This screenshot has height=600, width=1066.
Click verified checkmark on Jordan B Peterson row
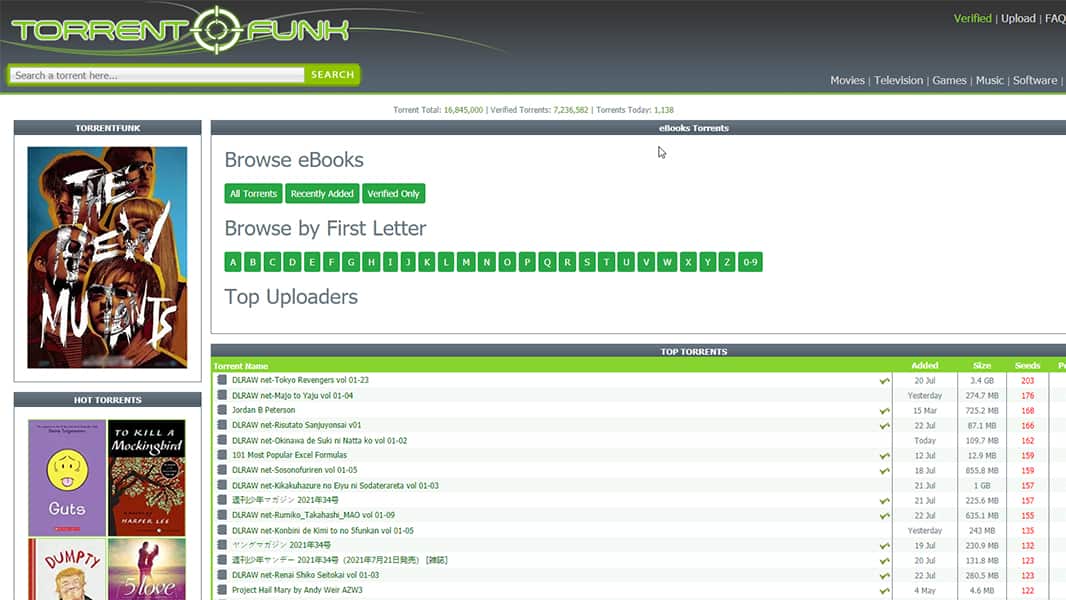point(884,410)
